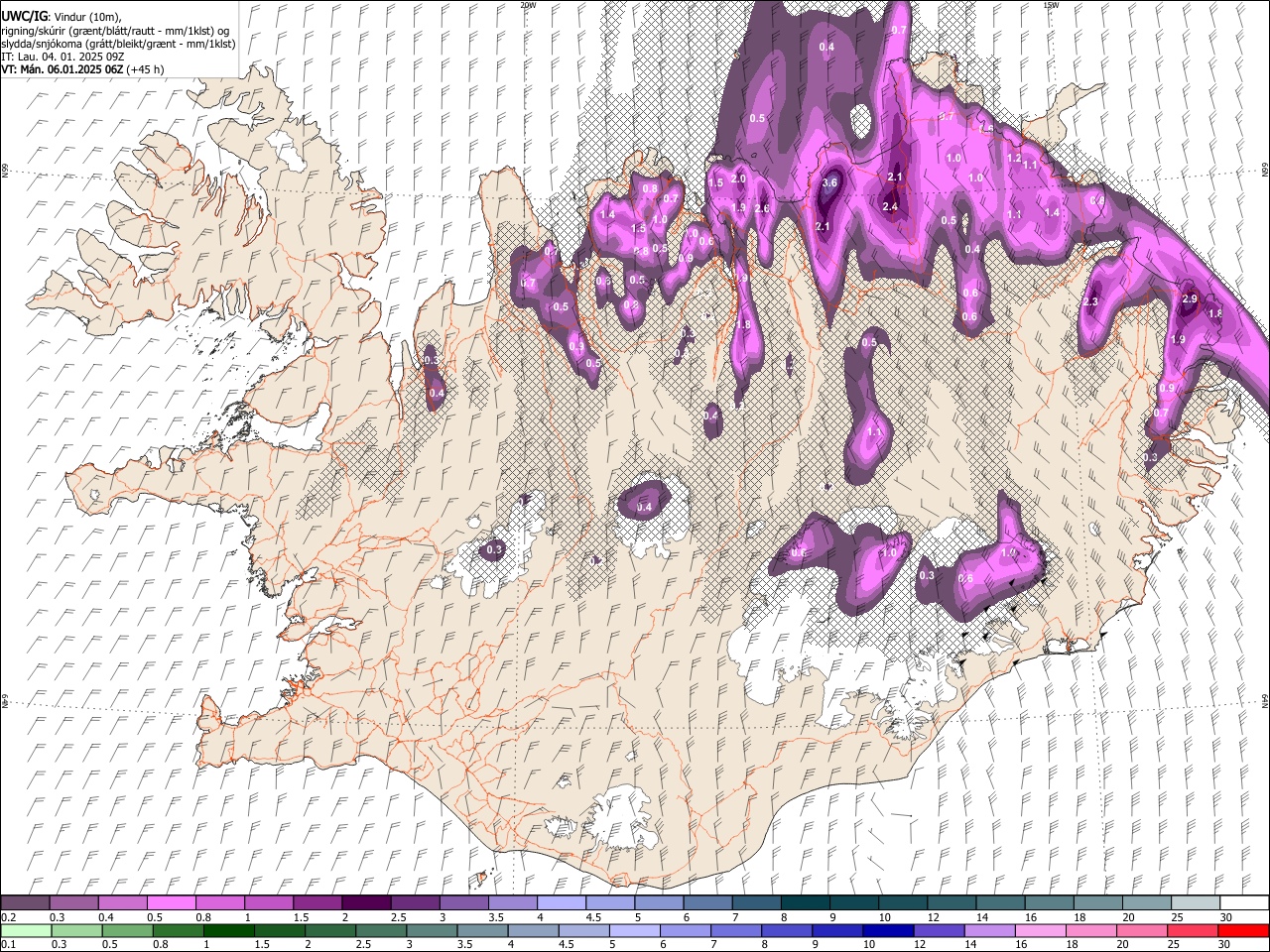Click the 20W longitude label at the top edge
This screenshot has width=1270, height=952.
pos(528,5)
